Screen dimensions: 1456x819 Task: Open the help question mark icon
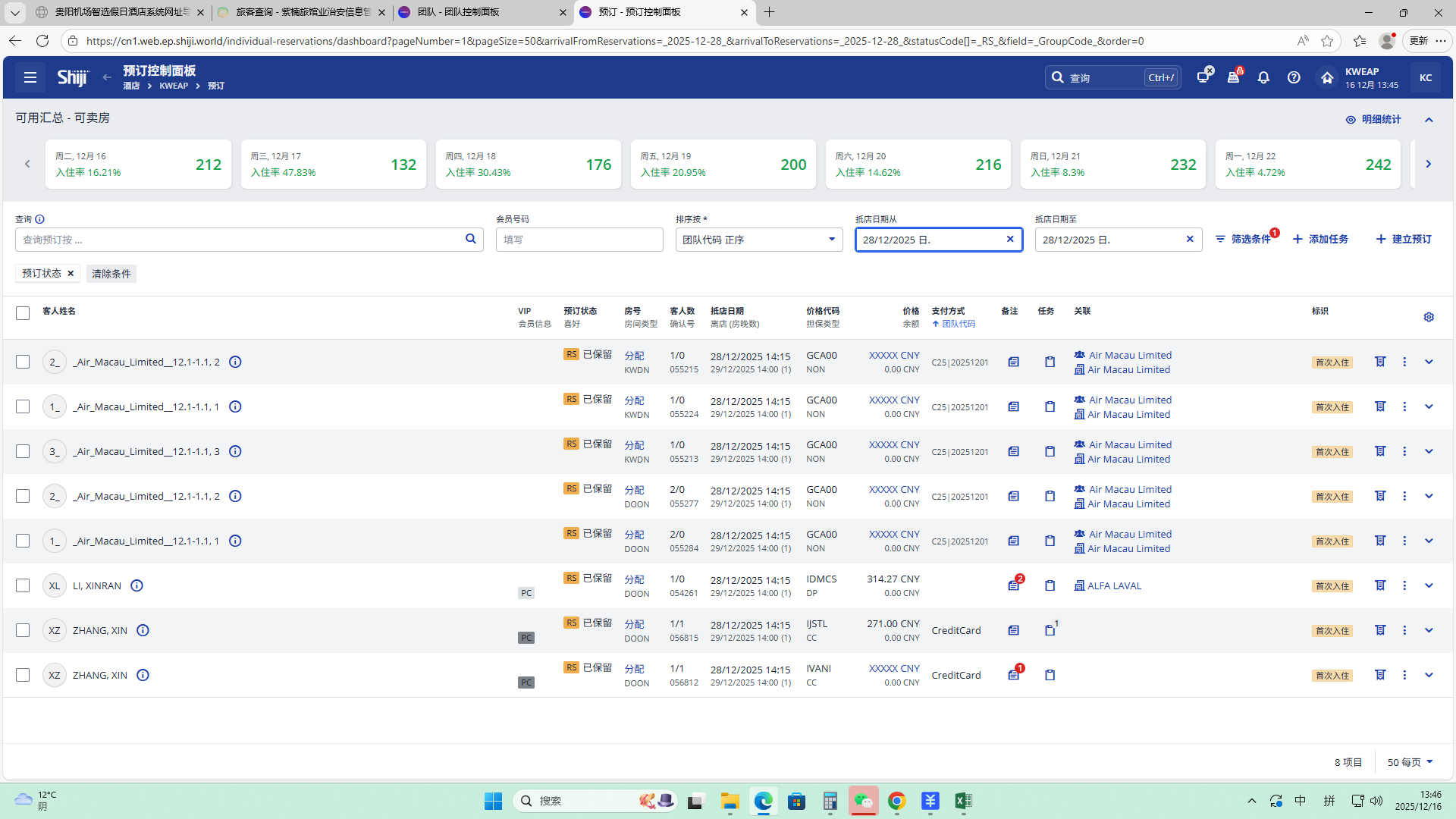[x=1294, y=77]
